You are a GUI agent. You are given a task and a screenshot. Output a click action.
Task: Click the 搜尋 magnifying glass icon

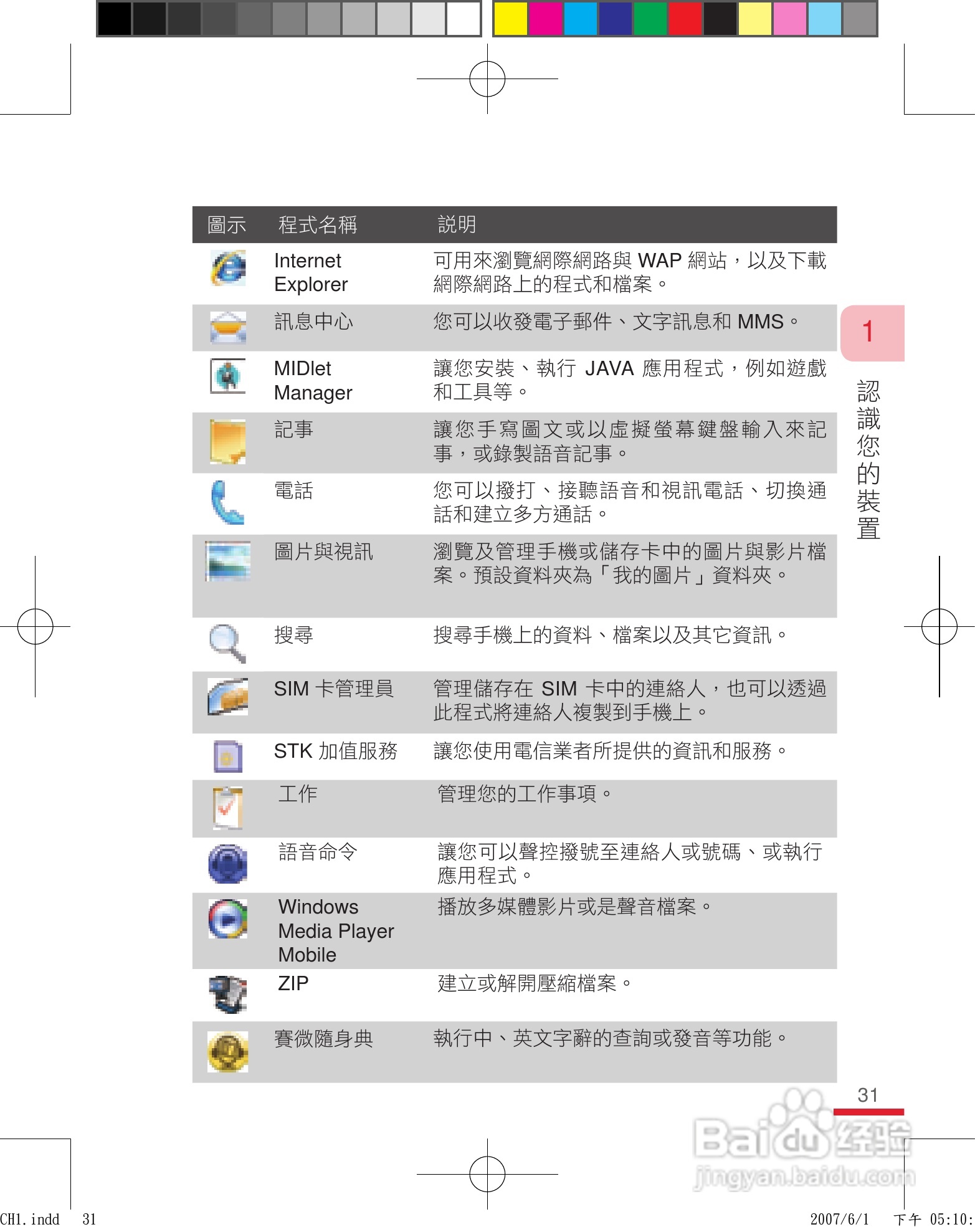point(228,643)
